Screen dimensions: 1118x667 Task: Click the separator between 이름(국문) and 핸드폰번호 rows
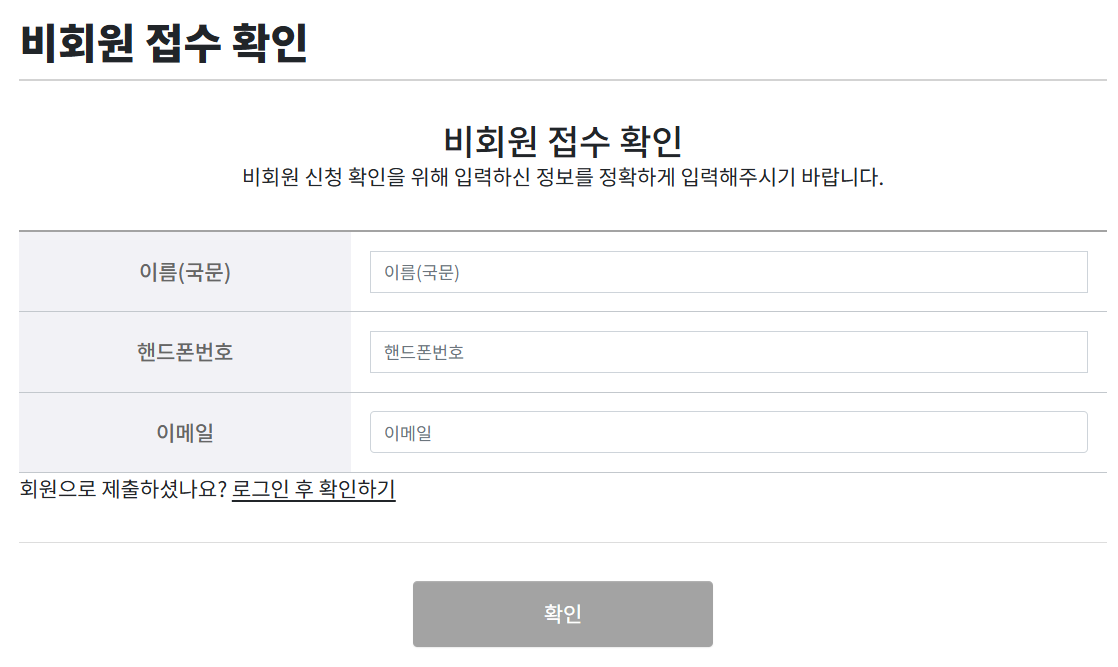pyautogui.click(x=562, y=312)
